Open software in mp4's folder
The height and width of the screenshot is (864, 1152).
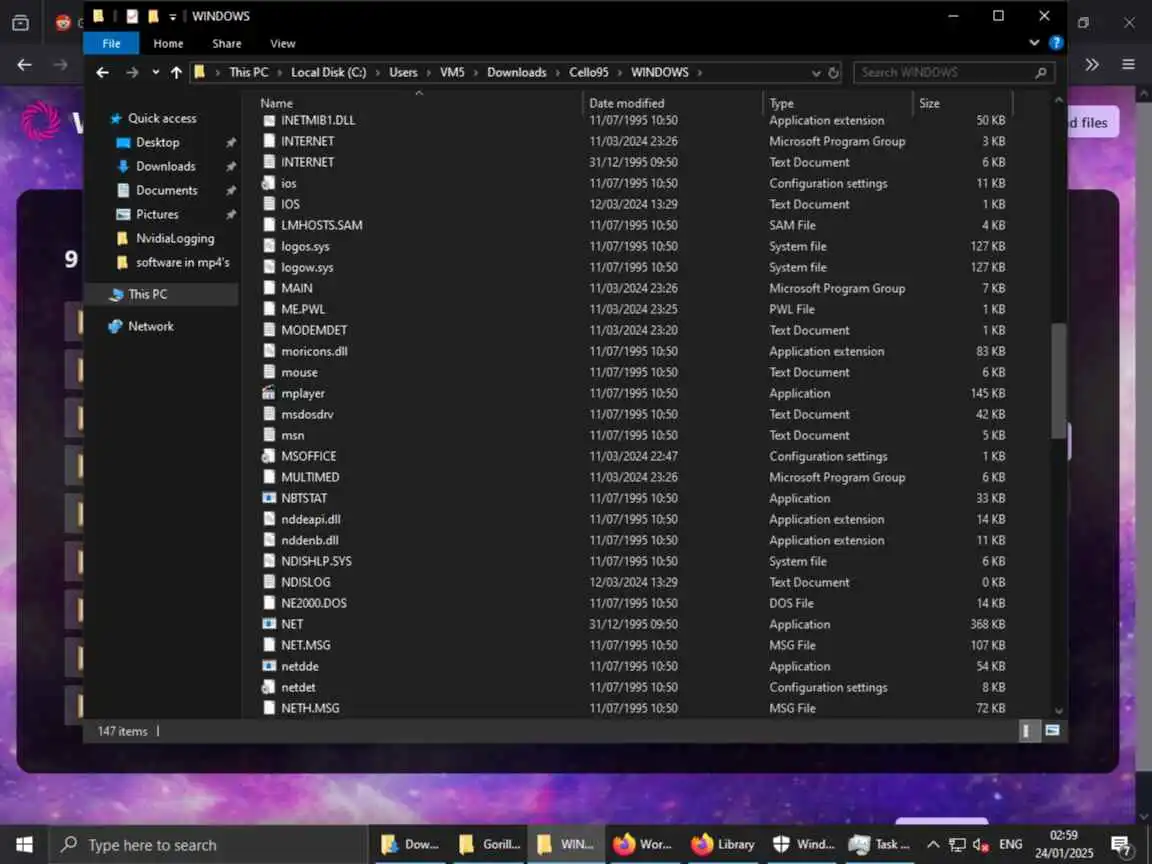tap(182, 262)
